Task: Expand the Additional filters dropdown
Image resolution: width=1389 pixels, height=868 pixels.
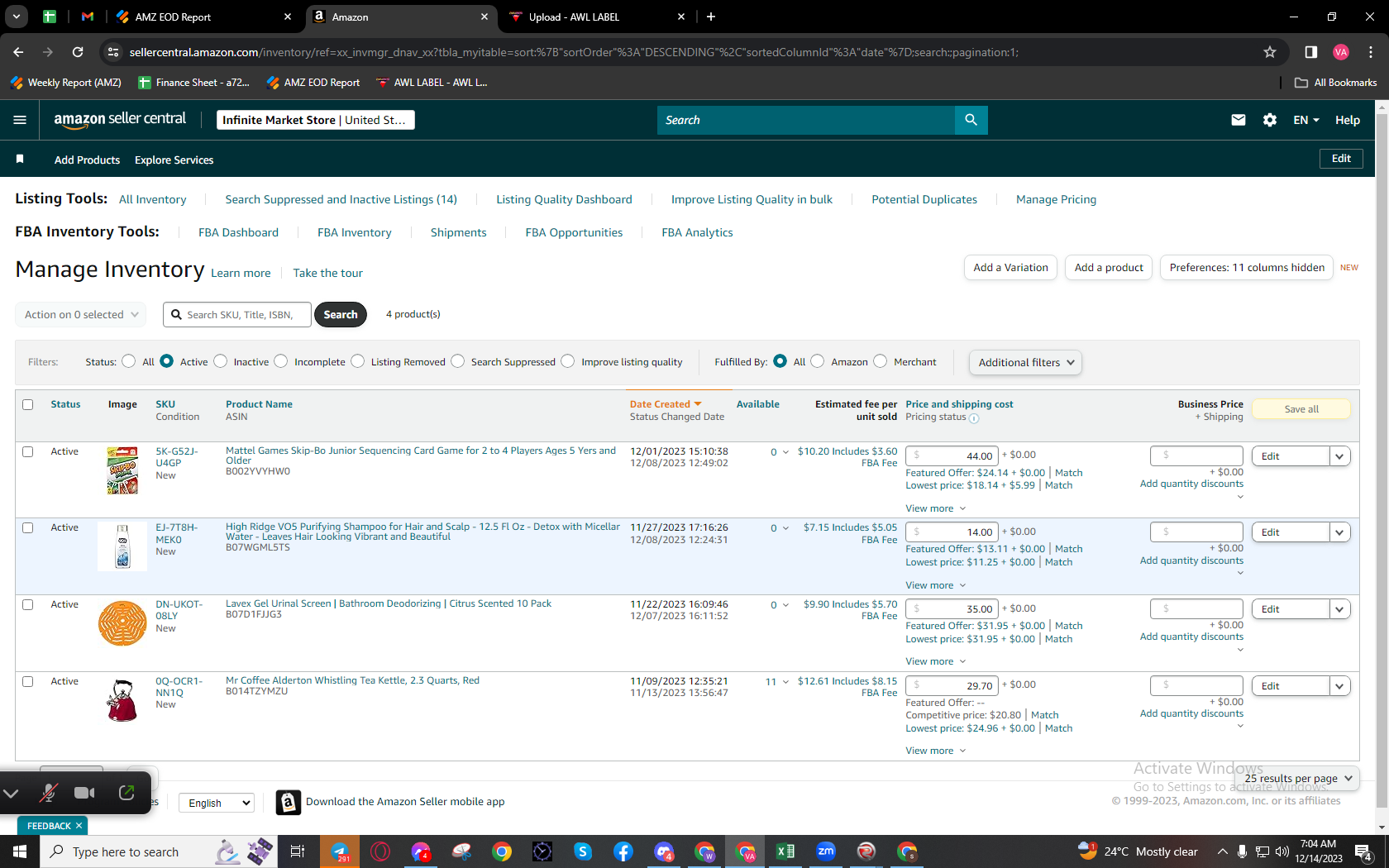Action: tap(1025, 362)
